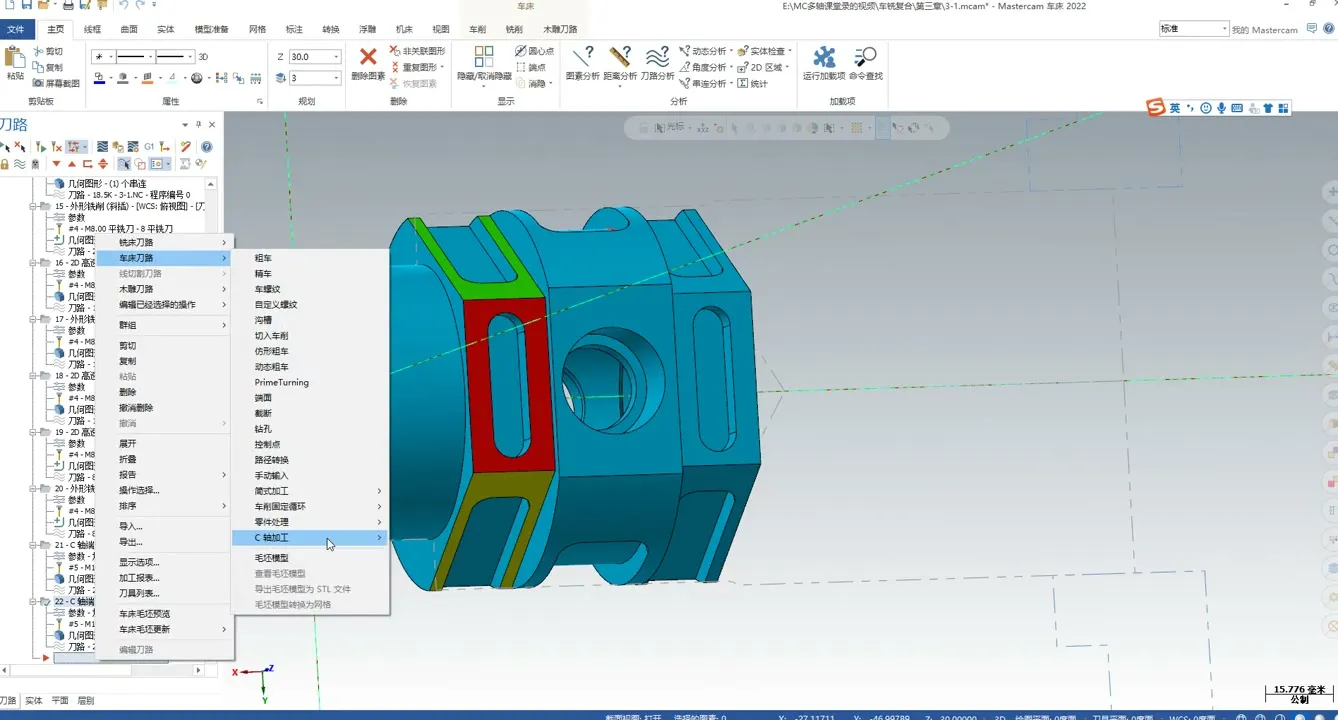
Task: Click the wireframe color swatch with blue bar
Action: pyautogui.click(x=100, y=79)
